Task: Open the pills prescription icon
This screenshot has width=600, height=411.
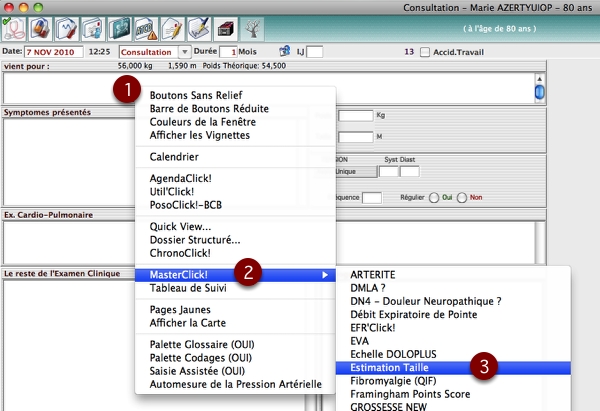Action: tap(41, 29)
